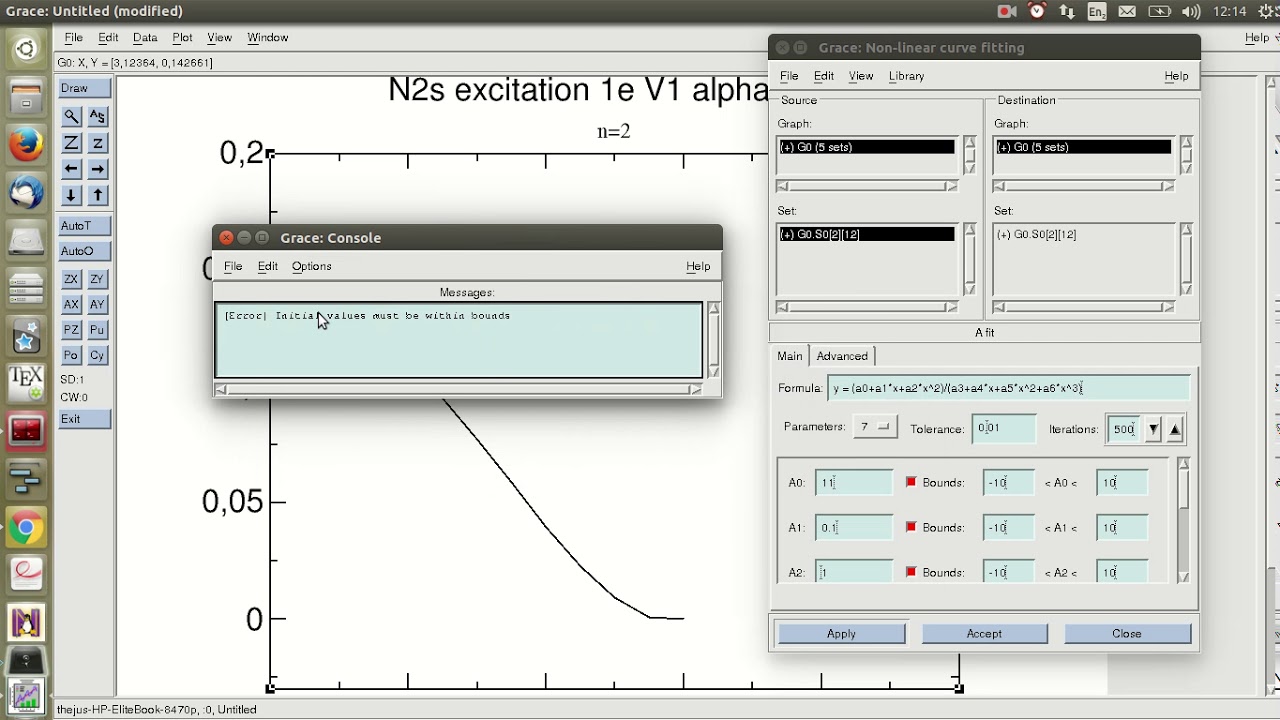Click the small z zoom-out button
This screenshot has width=1280, height=720.
pos(97,143)
